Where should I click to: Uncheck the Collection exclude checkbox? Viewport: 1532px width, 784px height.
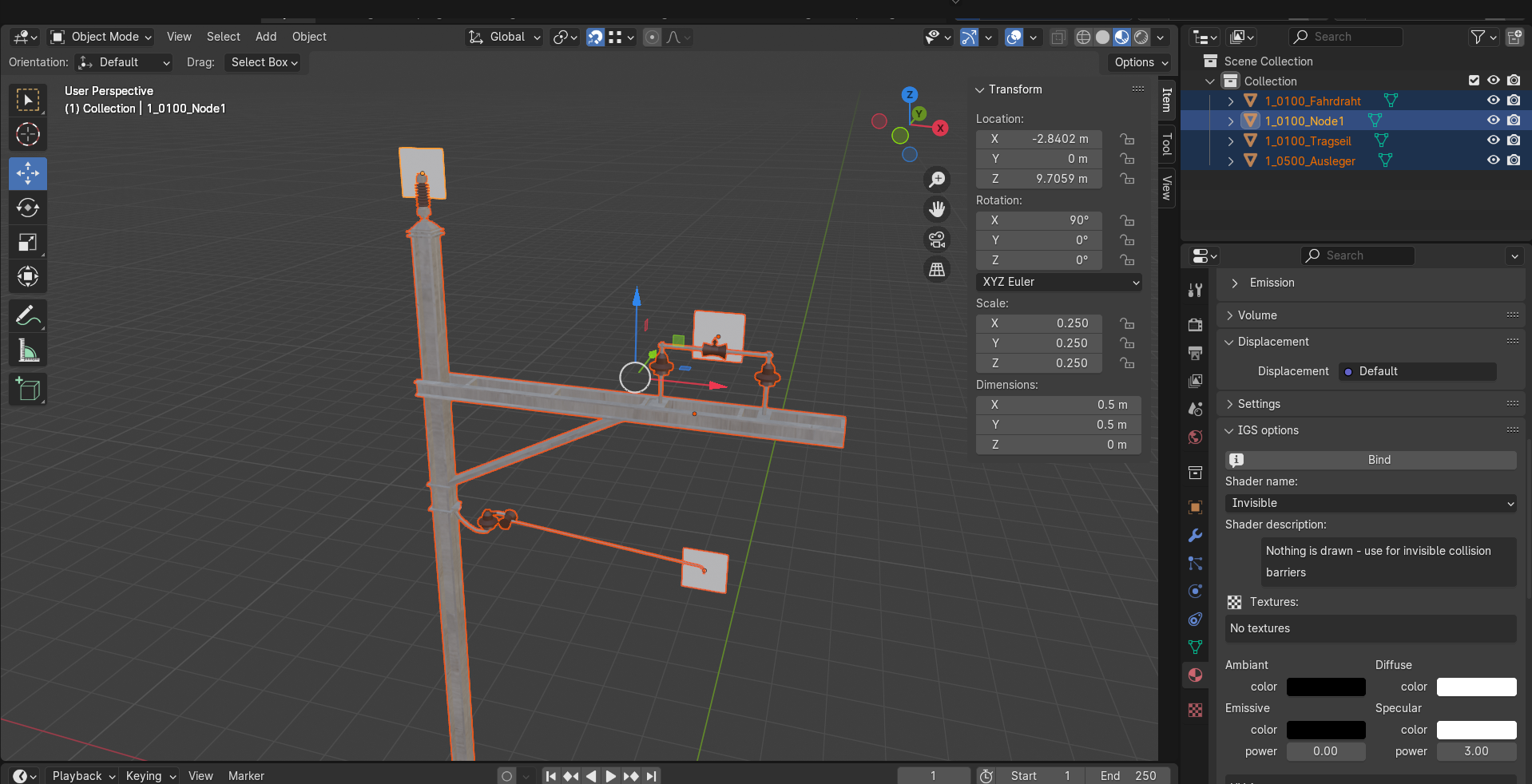[x=1474, y=81]
